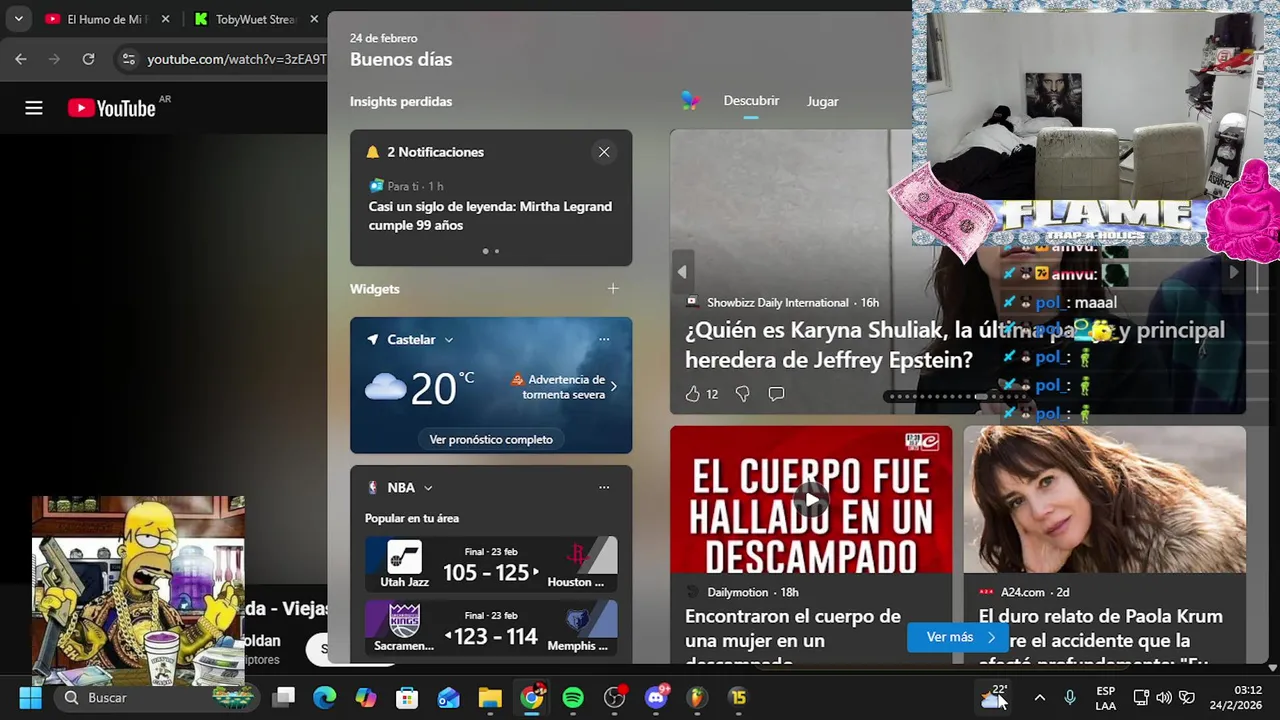The height and width of the screenshot is (720, 1280).
Task: Select the Descubrir tab
Action: (751, 101)
